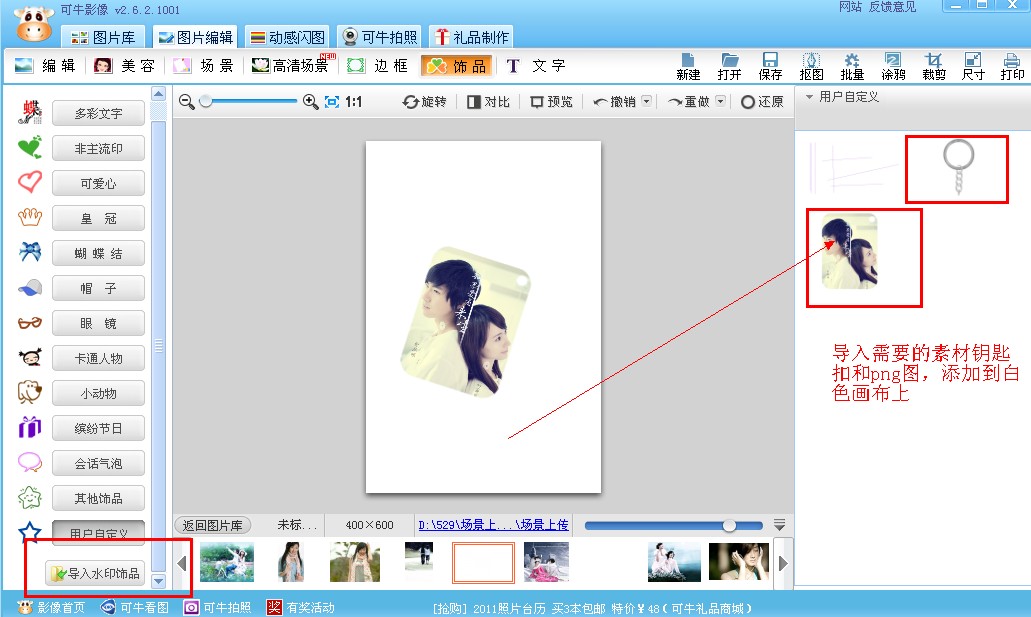The height and width of the screenshot is (617, 1031).
Task: Save the image with 保存 icon
Action: click(770, 66)
